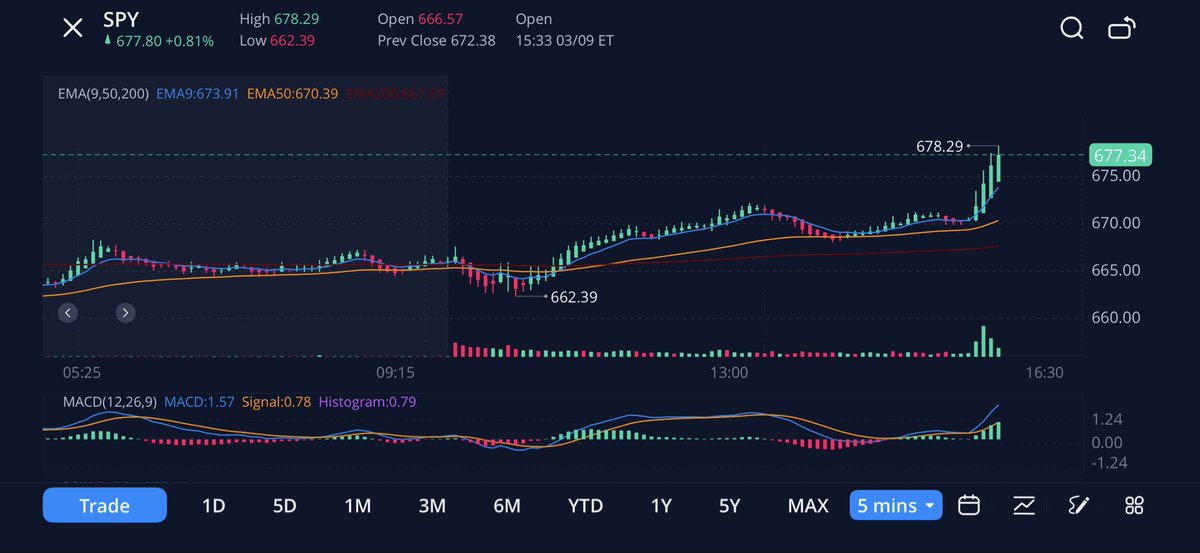This screenshot has width=1200, height=553.
Task: Click the 670.00 price axis label
Action: 1116,223
